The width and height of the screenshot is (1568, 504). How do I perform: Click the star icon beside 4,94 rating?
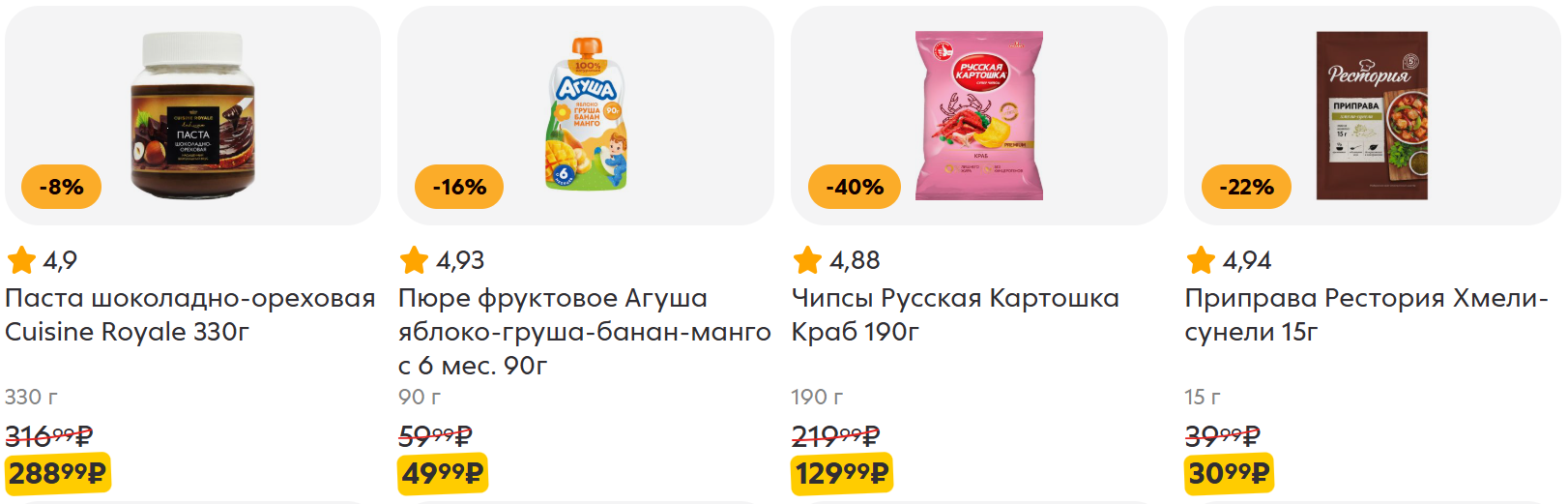point(1201,260)
